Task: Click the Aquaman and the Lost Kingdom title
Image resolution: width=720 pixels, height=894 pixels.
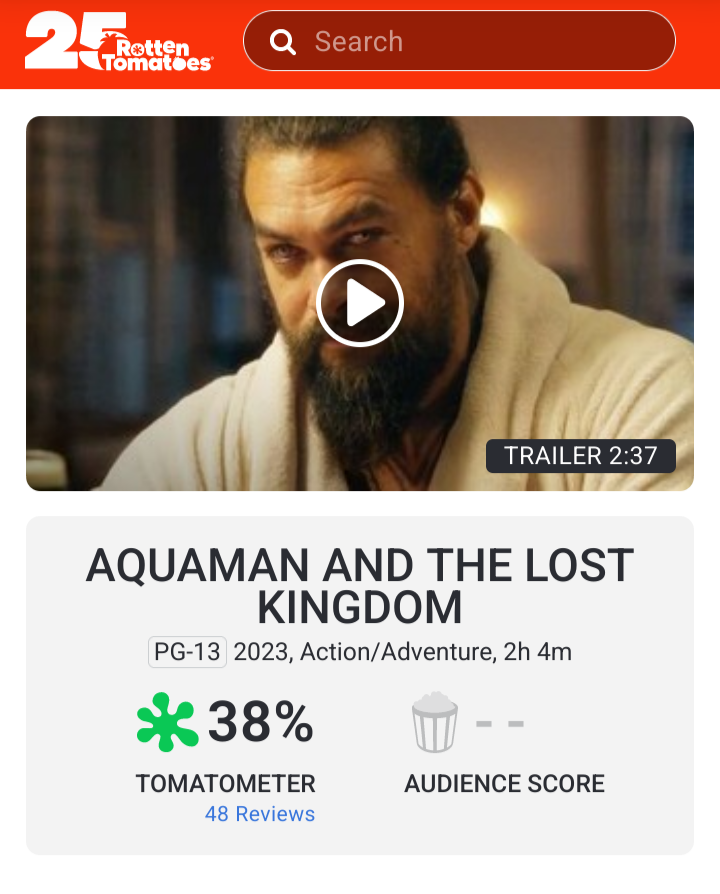Action: click(360, 586)
